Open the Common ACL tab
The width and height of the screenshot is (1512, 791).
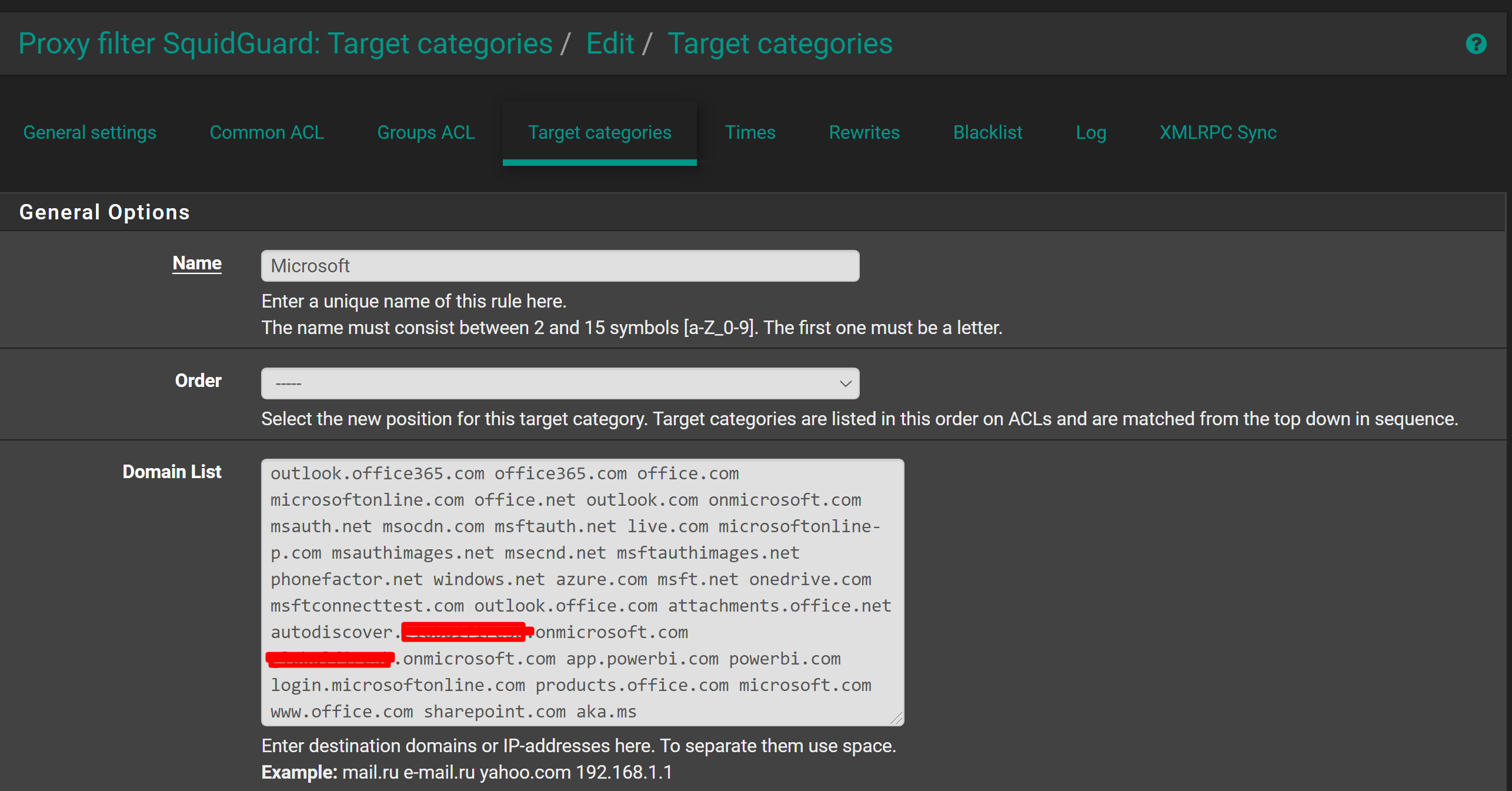266,132
